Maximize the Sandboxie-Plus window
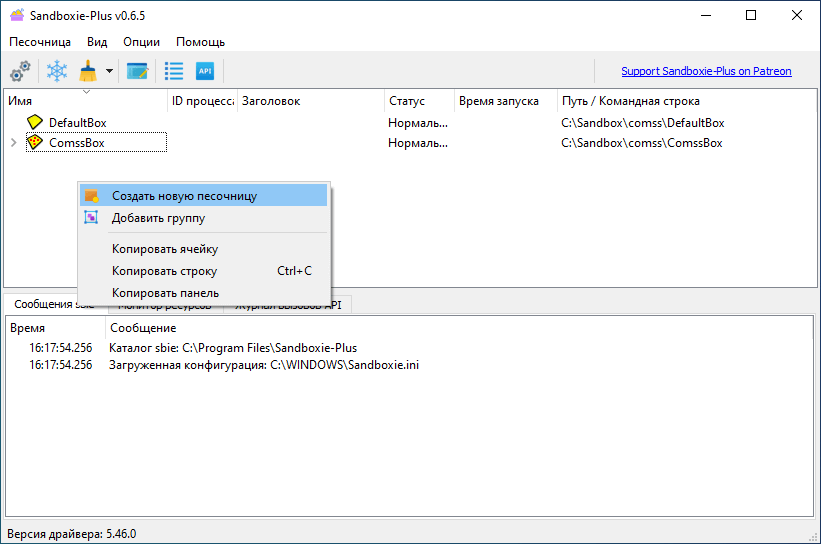821x544 pixels. [751, 15]
